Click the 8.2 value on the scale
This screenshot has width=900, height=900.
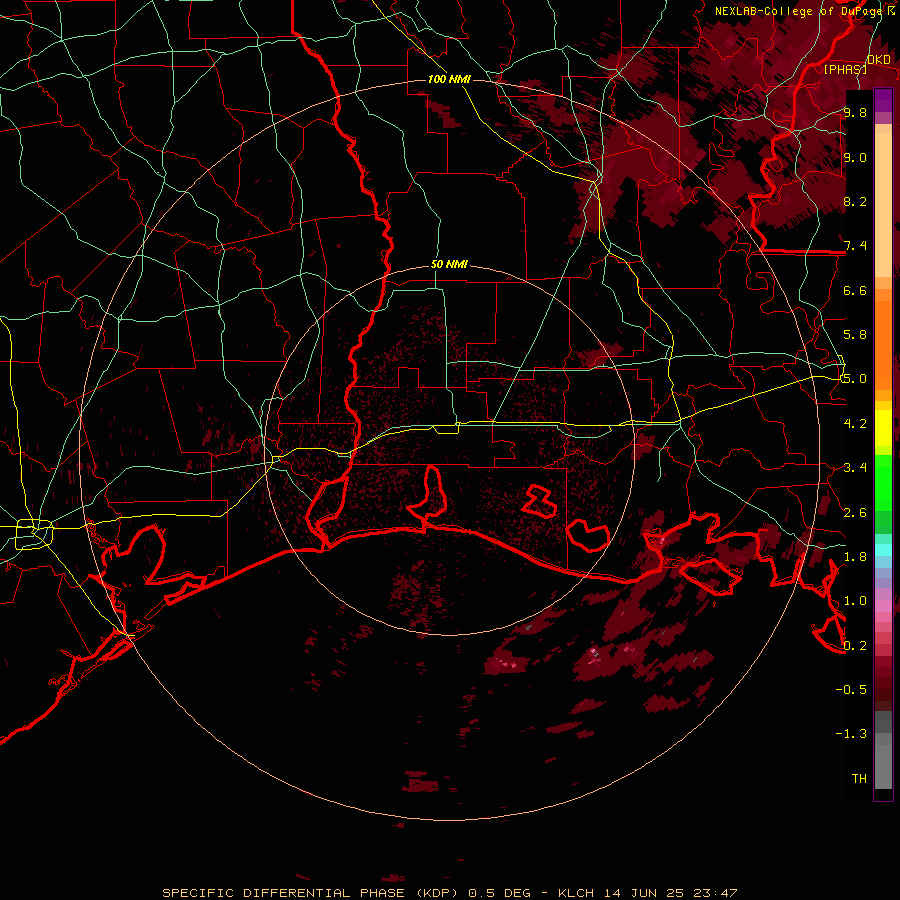click(855, 201)
